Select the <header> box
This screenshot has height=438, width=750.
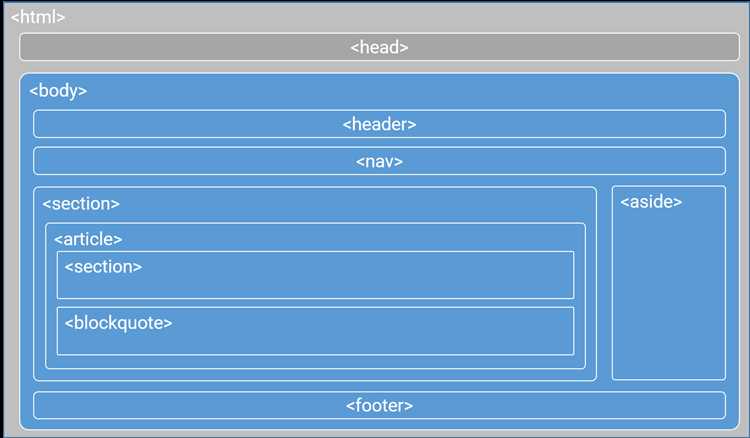pyautogui.click(x=379, y=124)
